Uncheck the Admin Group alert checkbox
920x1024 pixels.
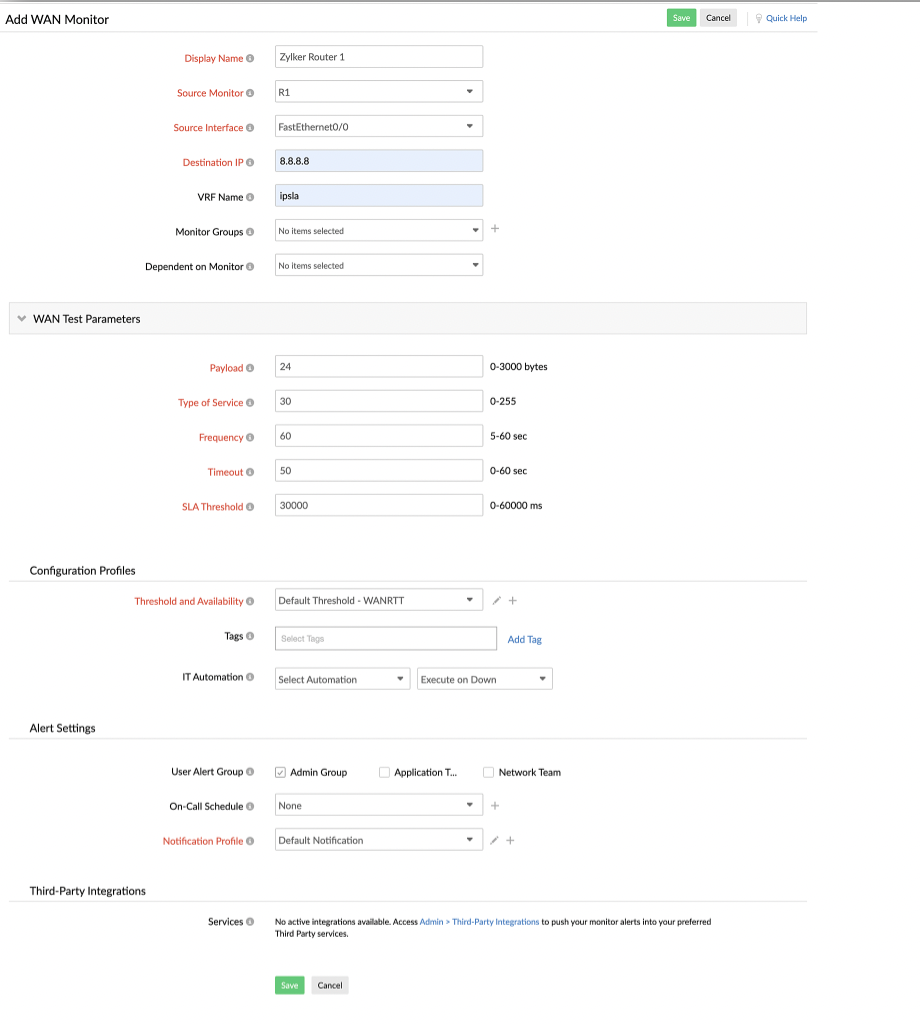[x=280, y=771]
